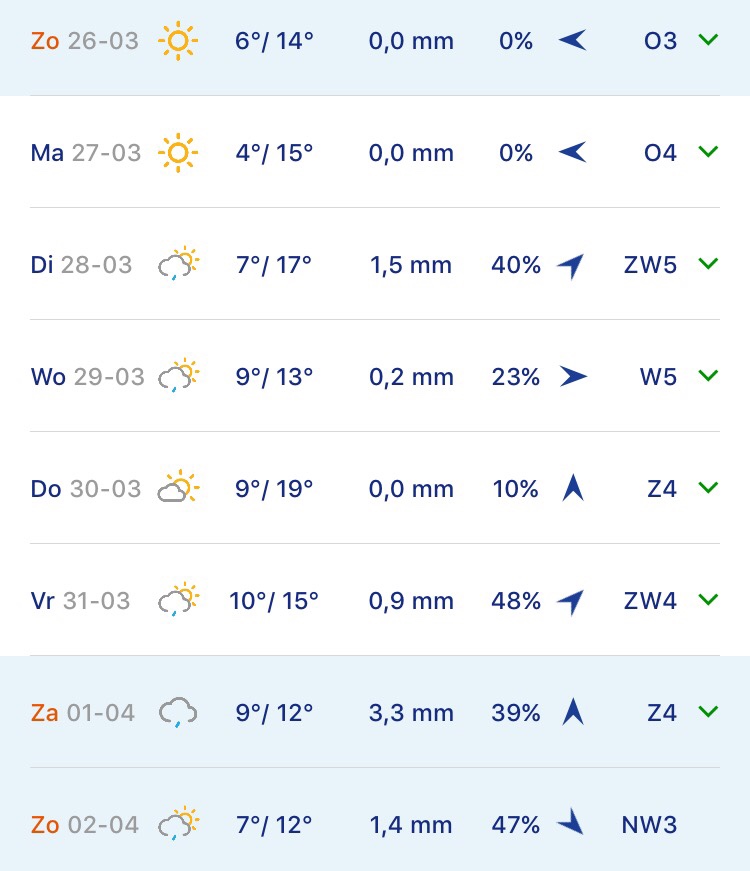Click the sunny icon for Zo 26-03
The image size is (750, 871).
[x=178, y=41]
